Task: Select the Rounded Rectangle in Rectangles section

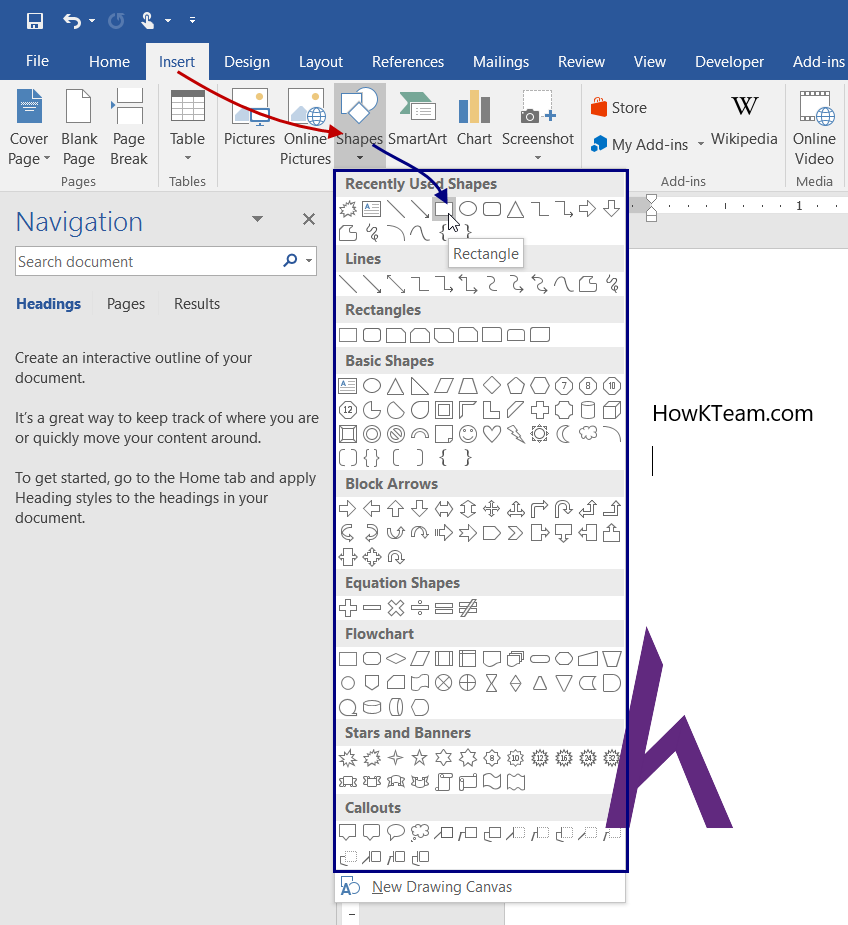Action: tap(372, 335)
